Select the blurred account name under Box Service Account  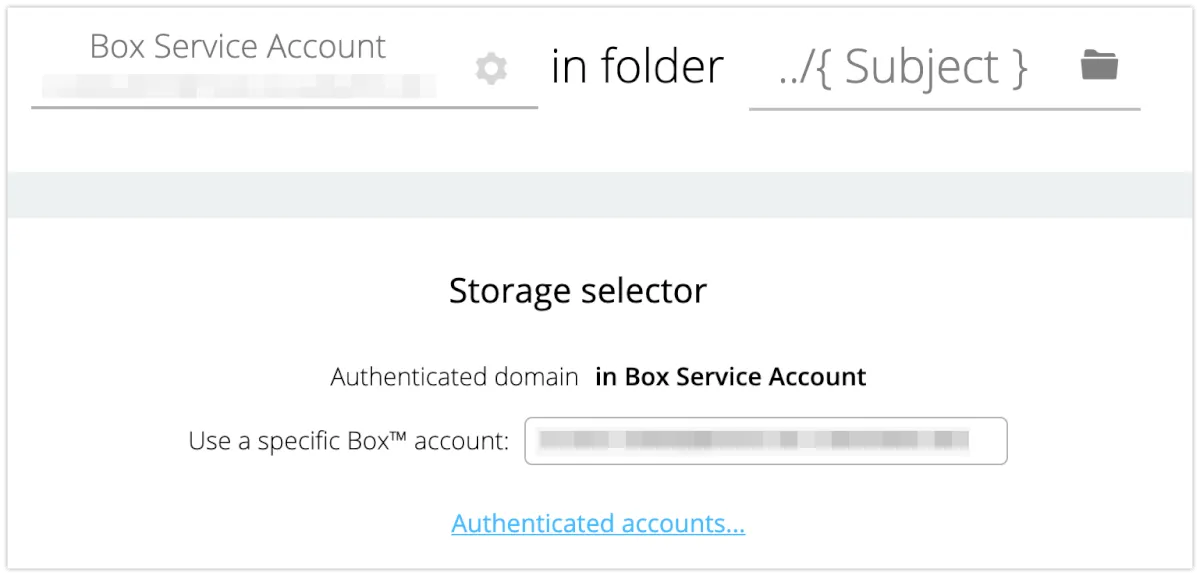(237, 86)
